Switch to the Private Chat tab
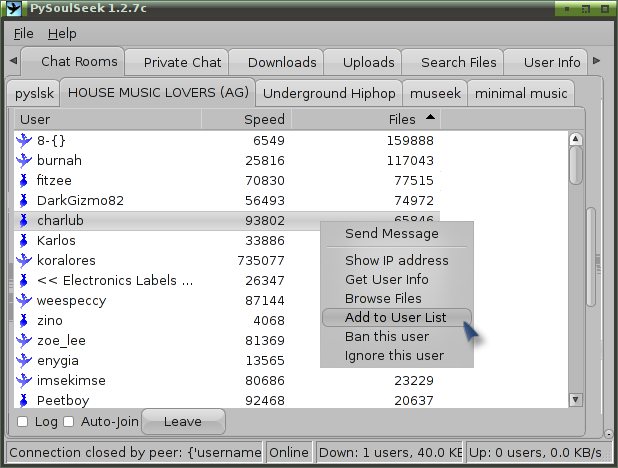Screen dimensions: 618x468 pos(176,62)
